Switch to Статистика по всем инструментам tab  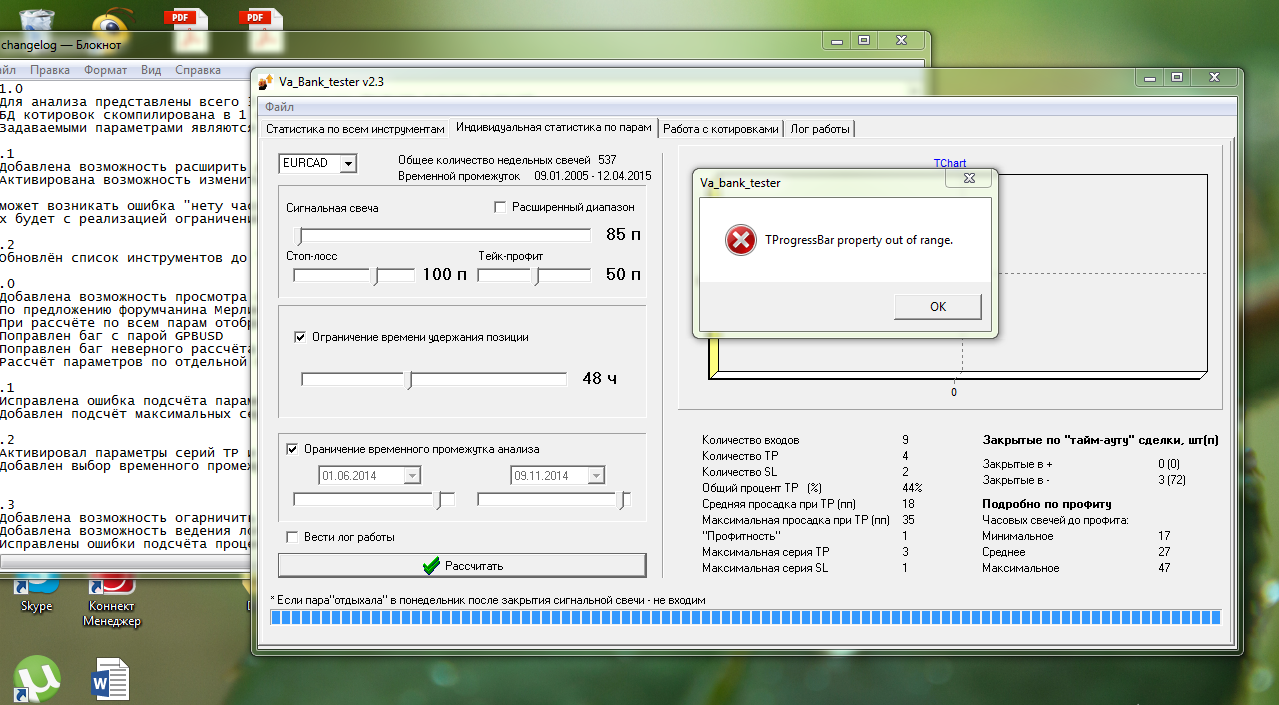[x=354, y=129]
